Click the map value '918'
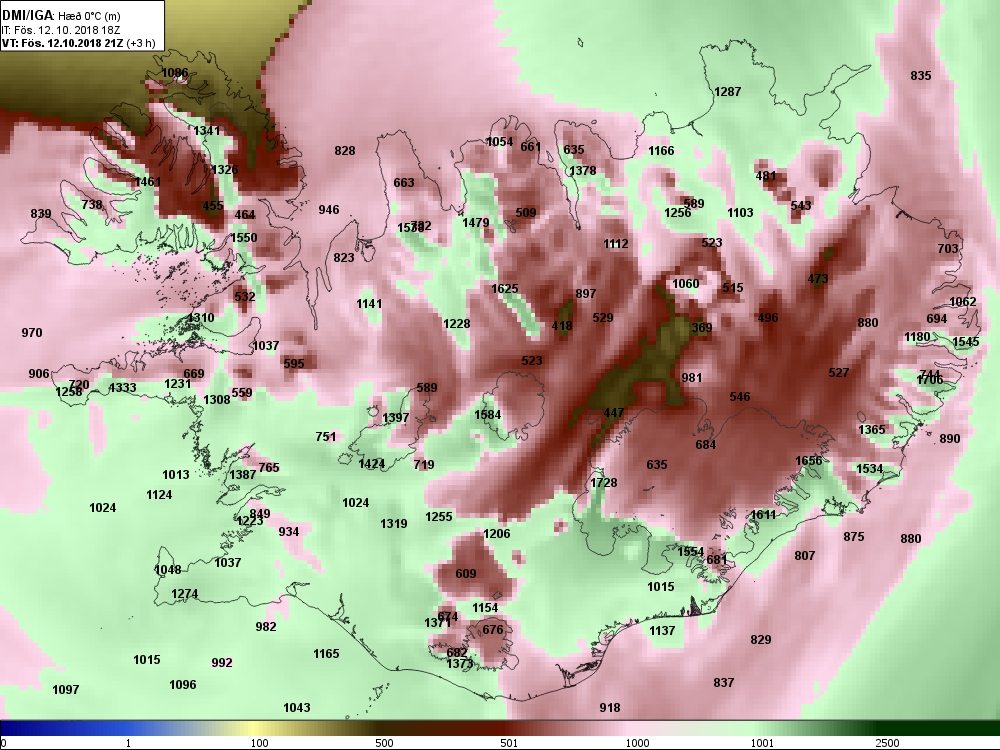Image resolution: width=1000 pixels, height=750 pixels. point(610,708)
